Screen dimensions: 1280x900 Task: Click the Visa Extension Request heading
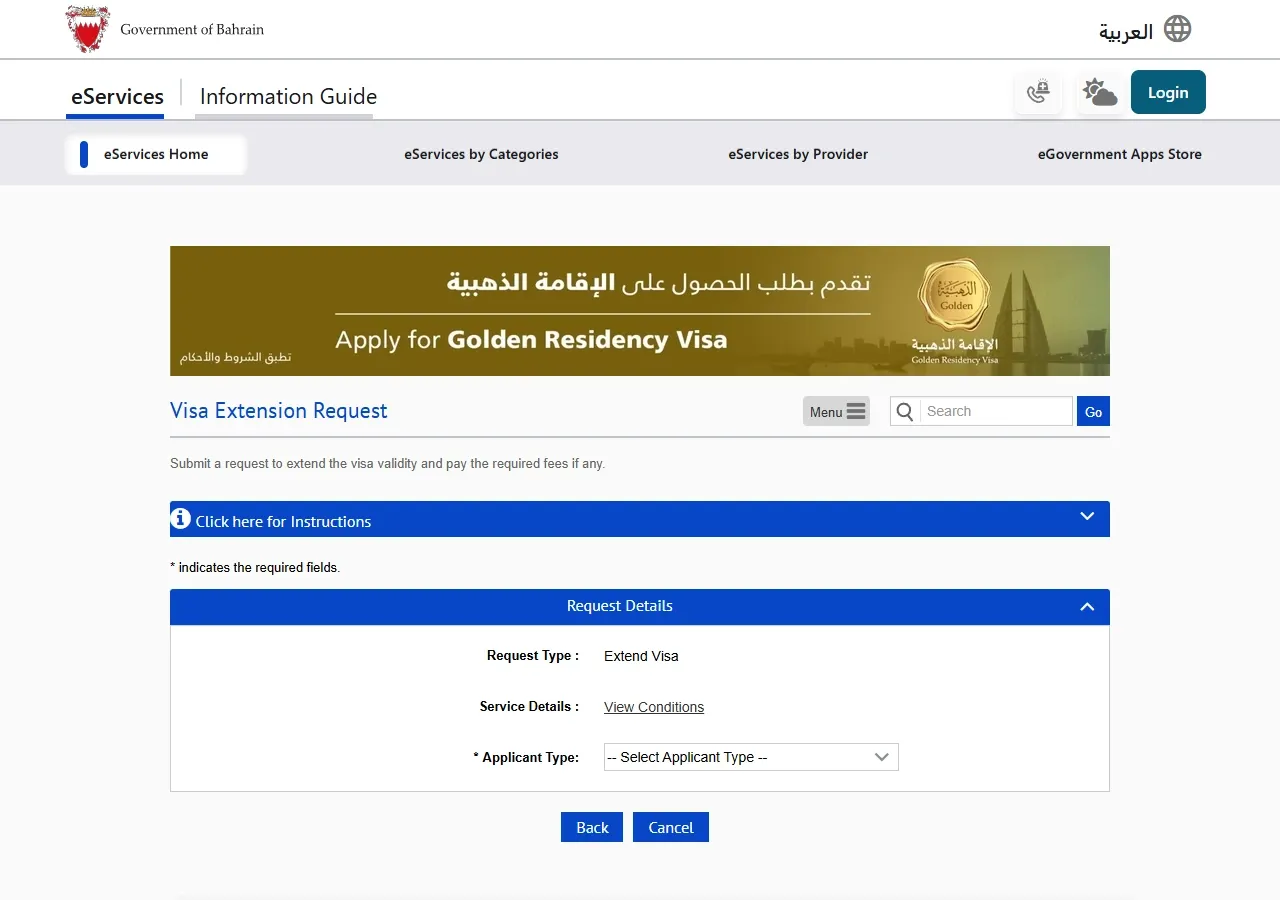point(279,411)
